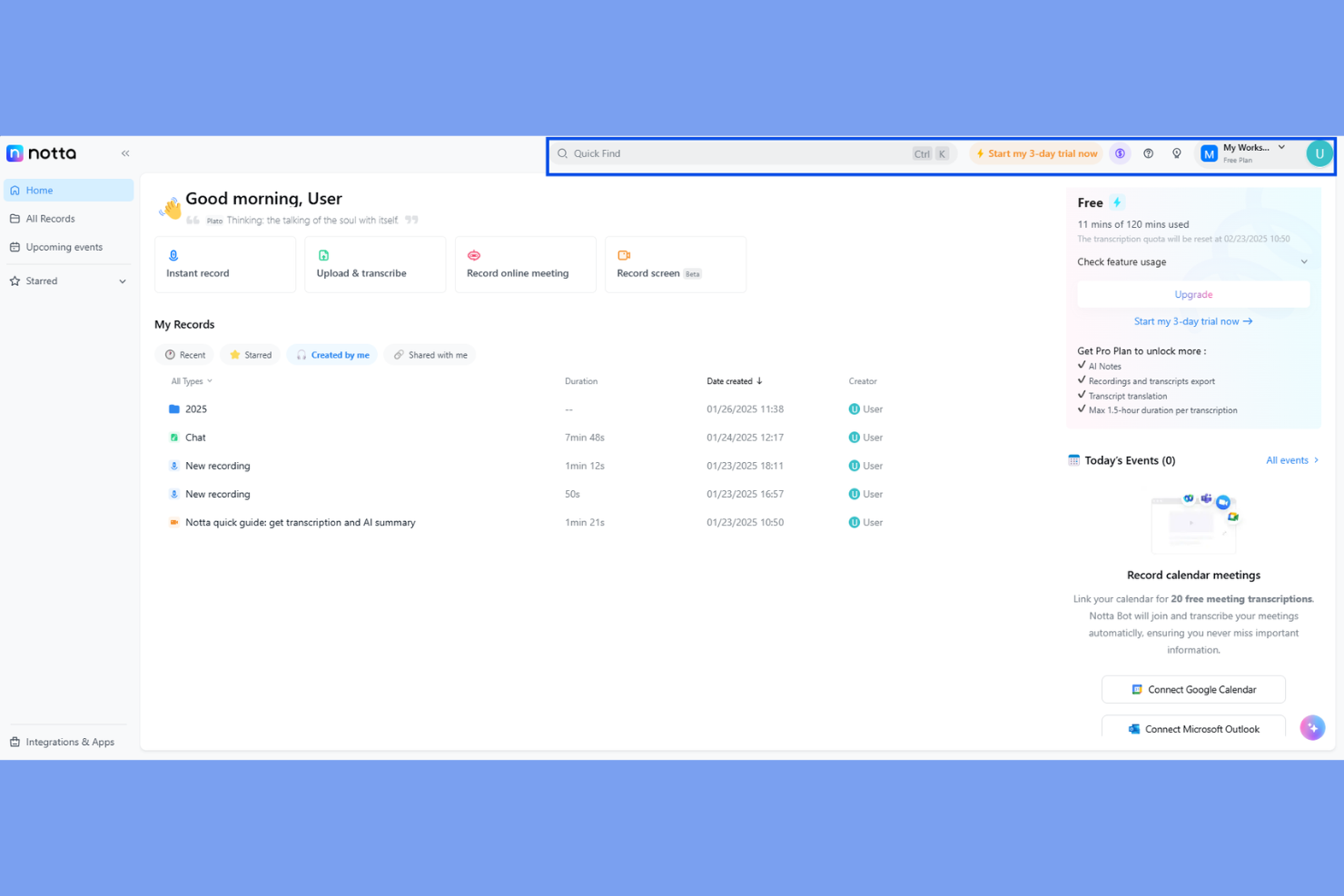Activate the Shared with me filter
1344x896 pixels.
pos(430,354)
